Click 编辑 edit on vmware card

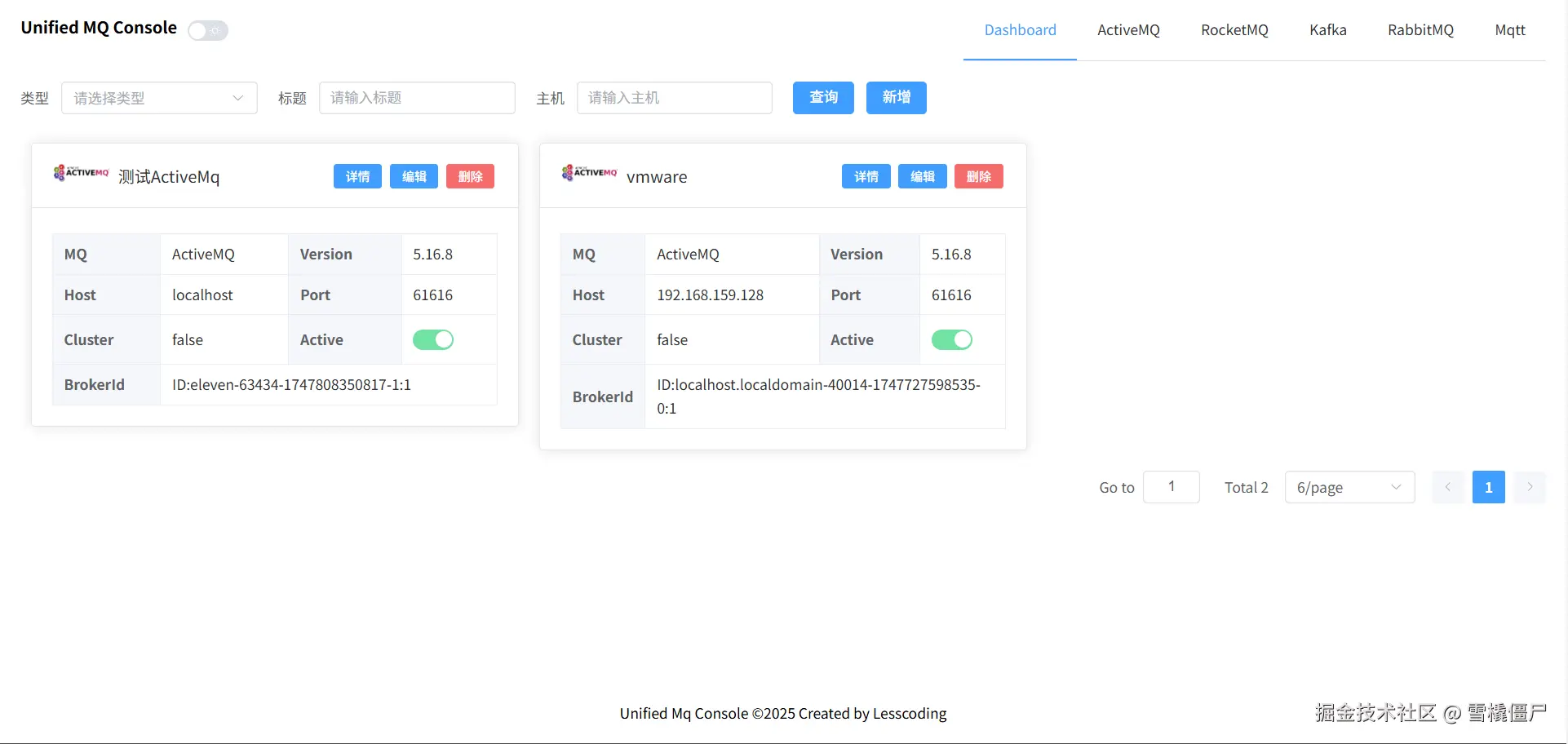click(x=922, y=176)
